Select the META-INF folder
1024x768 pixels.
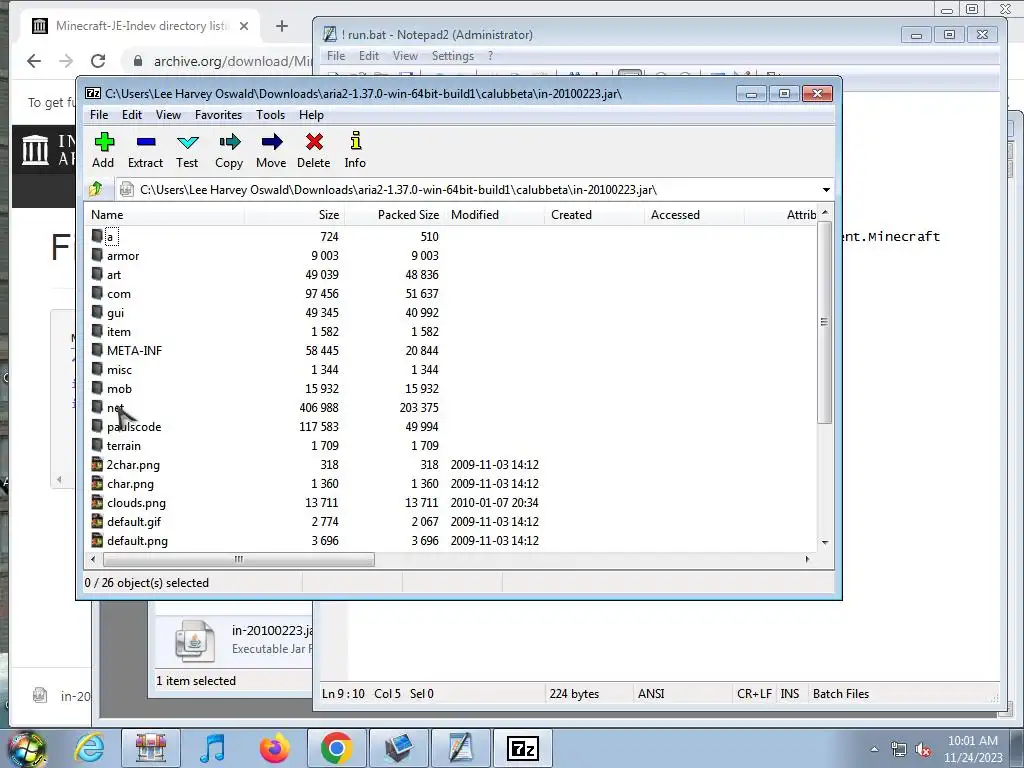pyautogui.click(x=135, y=351)
